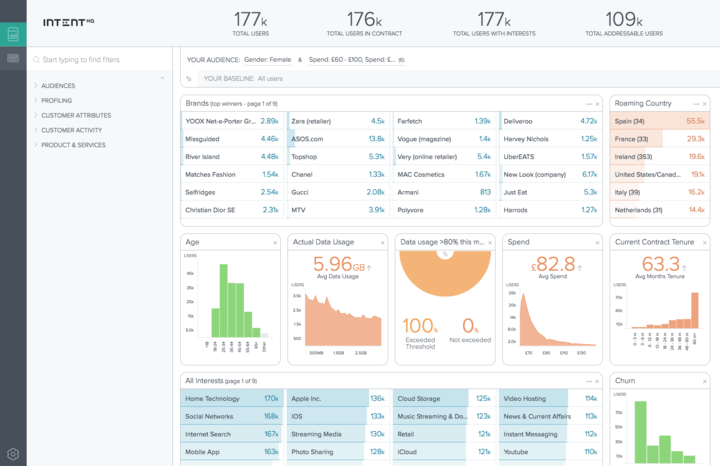Select the Apple Inc. interest row
Image resolution: width=720 pixels, height=466 pixels.
(x=338, y=399)
